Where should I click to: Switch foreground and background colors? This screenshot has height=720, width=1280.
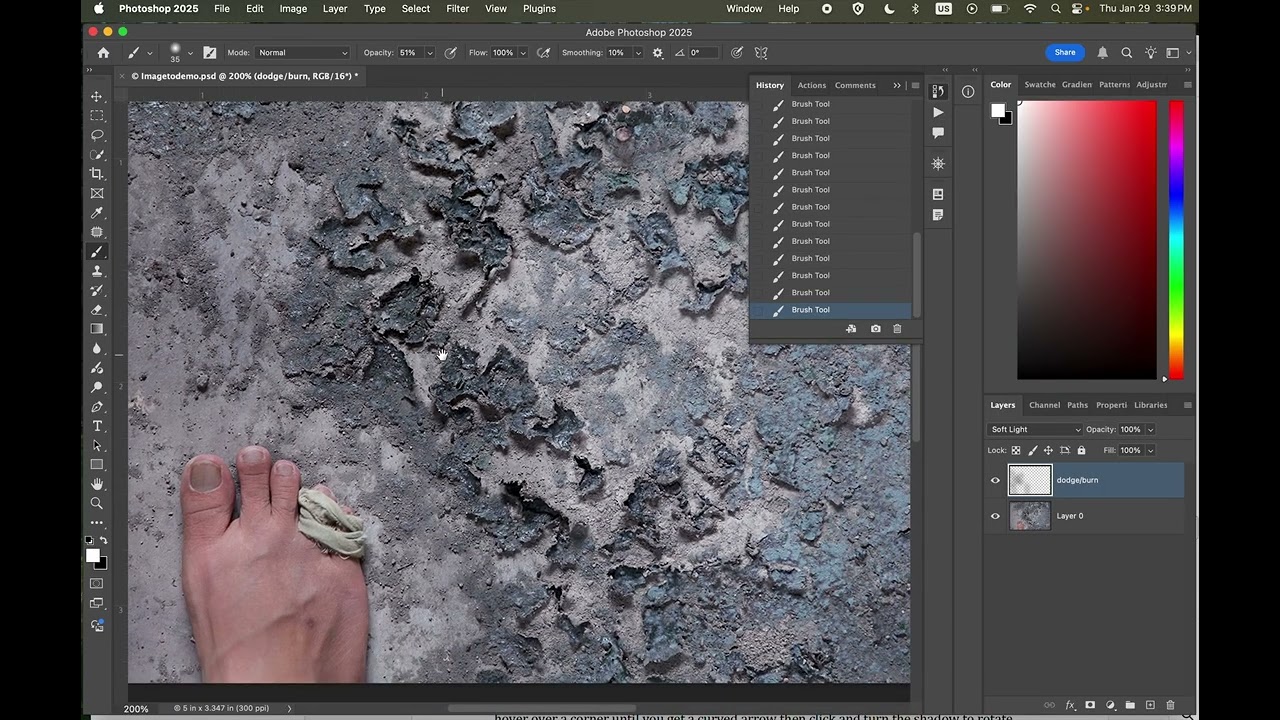[103, 540]
